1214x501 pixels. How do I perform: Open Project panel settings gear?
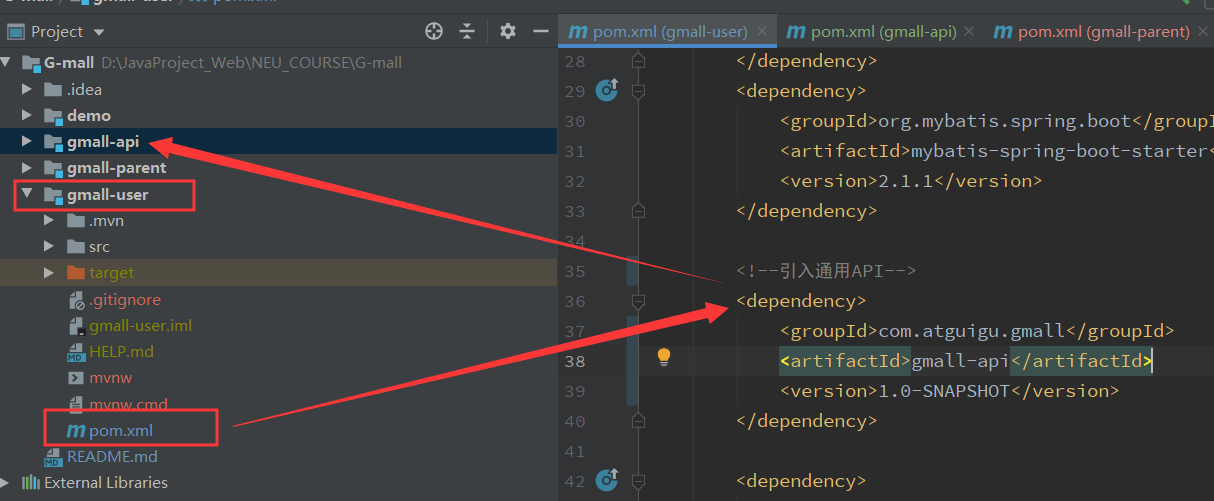[507, 31]
